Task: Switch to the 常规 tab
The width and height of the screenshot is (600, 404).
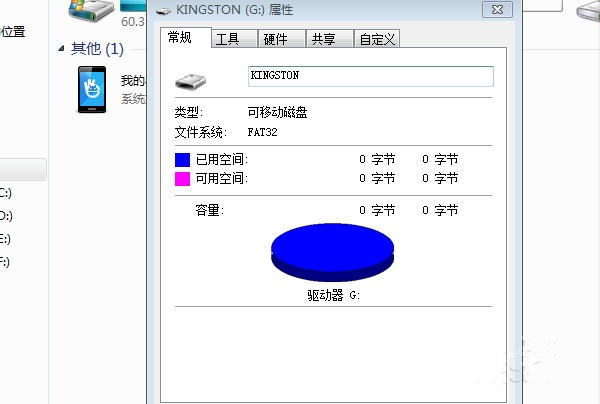Action: pyautogui.click(x=186, y=37)
